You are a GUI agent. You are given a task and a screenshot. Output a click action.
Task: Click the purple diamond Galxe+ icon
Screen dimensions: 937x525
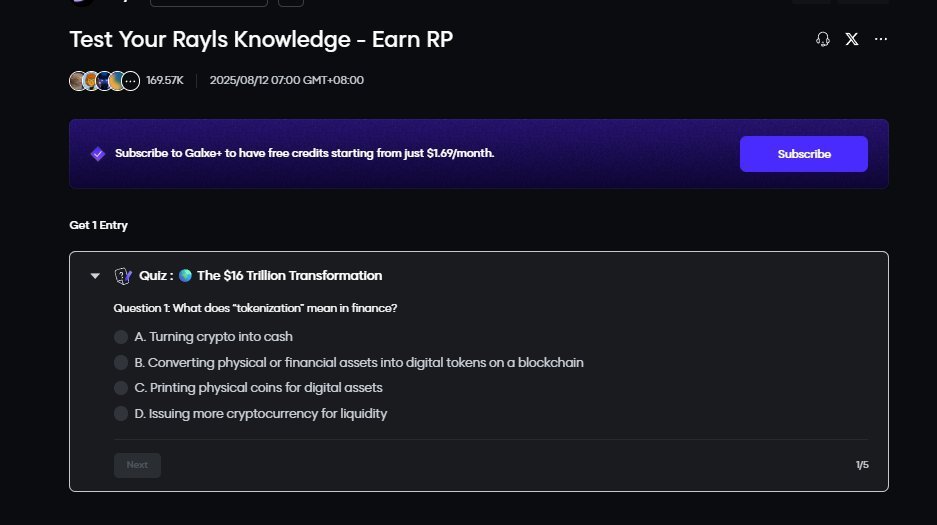(x=98, y=154)
